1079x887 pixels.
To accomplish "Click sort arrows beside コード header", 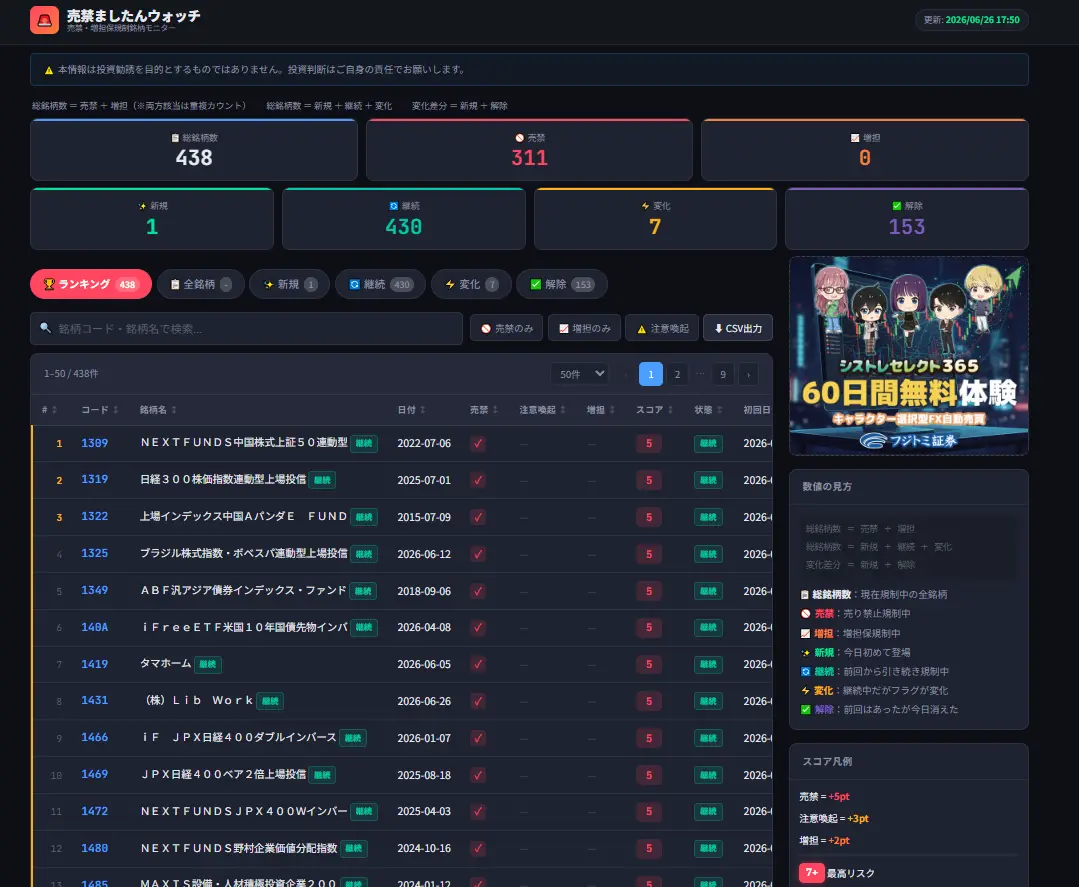I will pyautogui.click(x=116, y=410).
